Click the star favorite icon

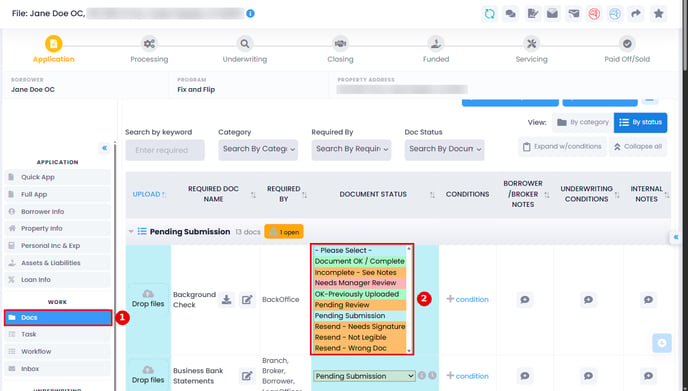tap(658, 14)
